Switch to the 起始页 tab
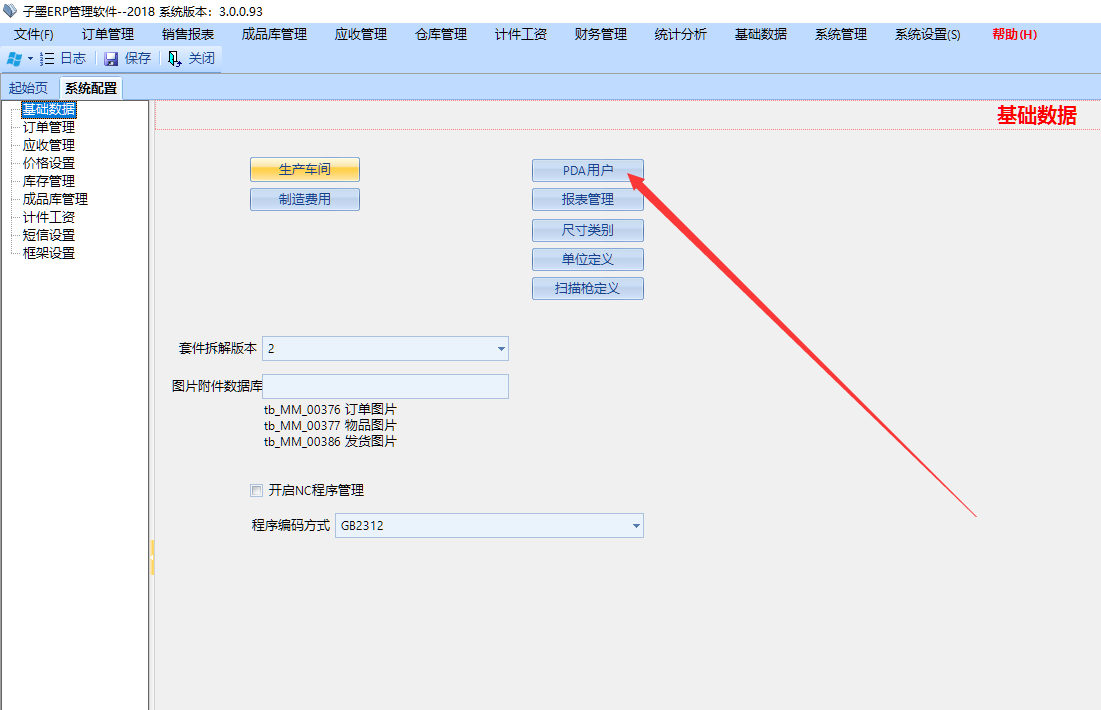Viewport: 1101px width, 710px height. [x=28, y=88]
